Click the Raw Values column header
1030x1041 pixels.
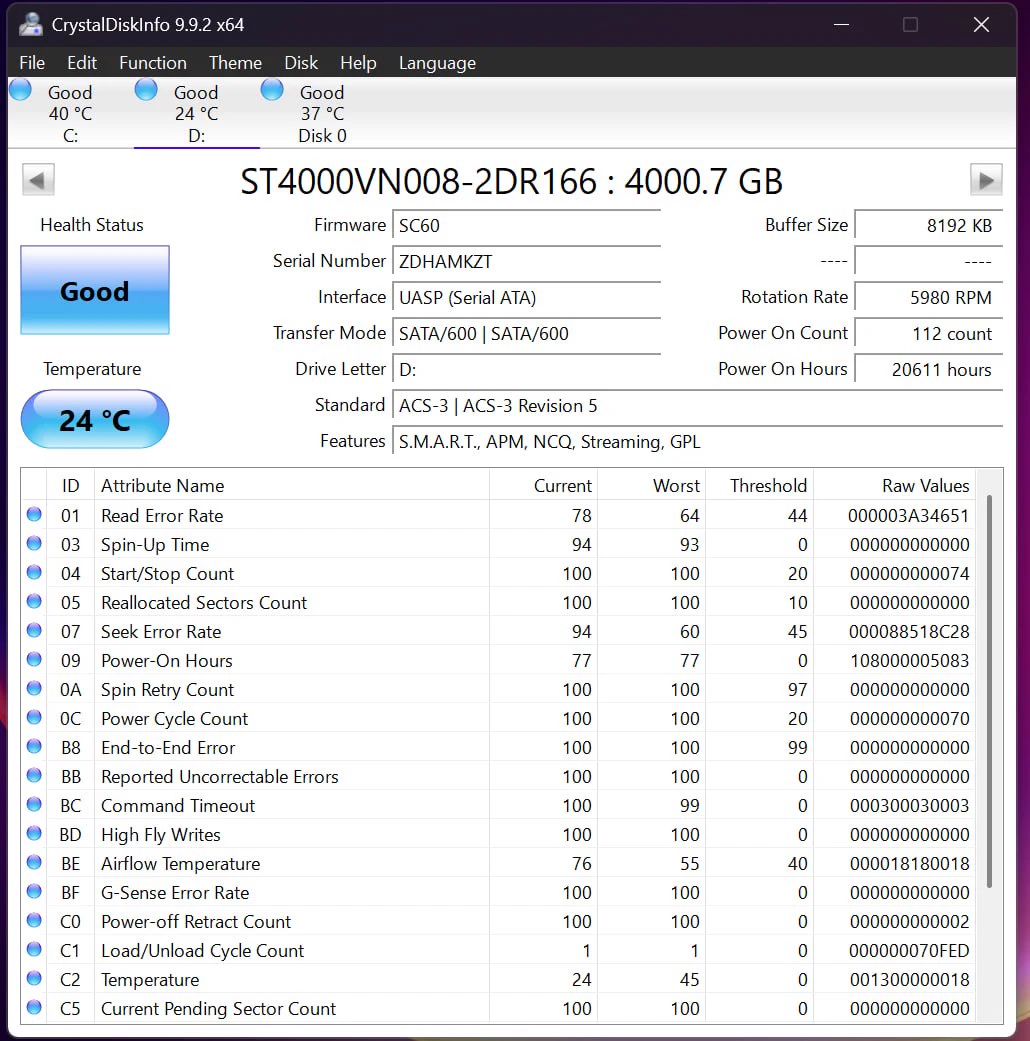point(894,485)
